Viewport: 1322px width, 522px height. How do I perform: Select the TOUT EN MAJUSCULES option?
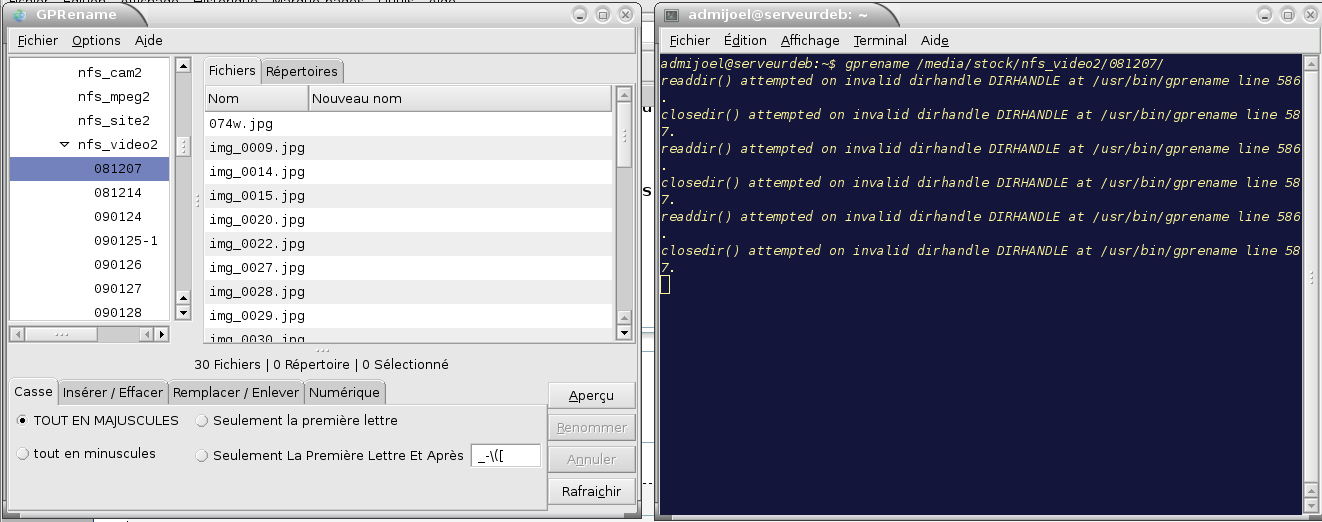click(x=23, y=421)
